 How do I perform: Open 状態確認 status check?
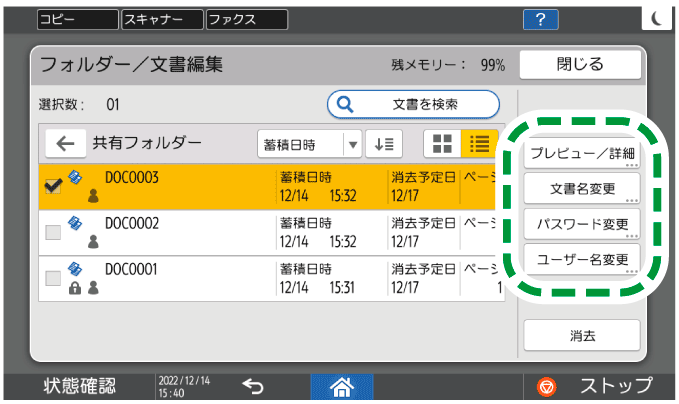(80, 386)
